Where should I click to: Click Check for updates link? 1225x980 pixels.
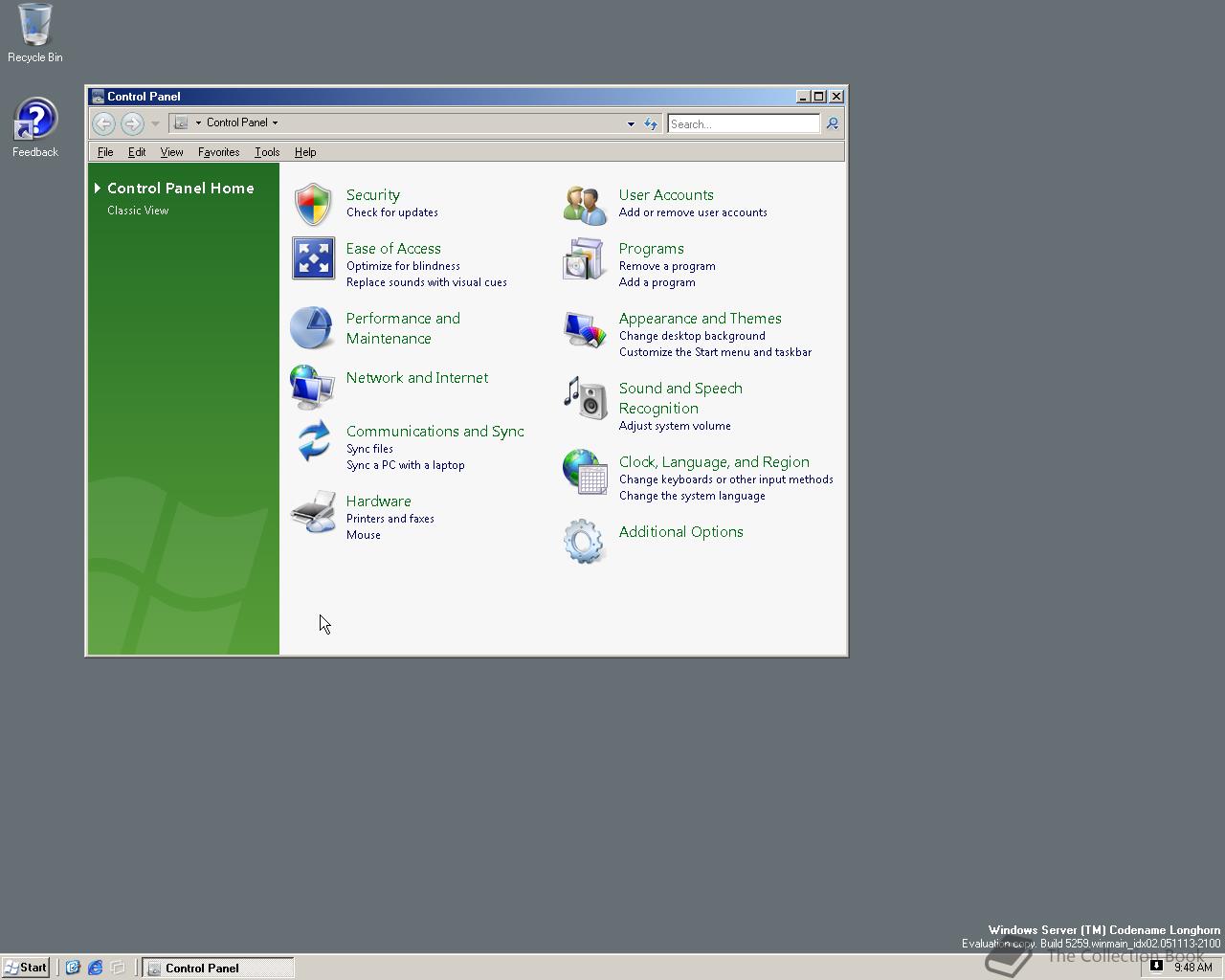click(x=392, y=212)
